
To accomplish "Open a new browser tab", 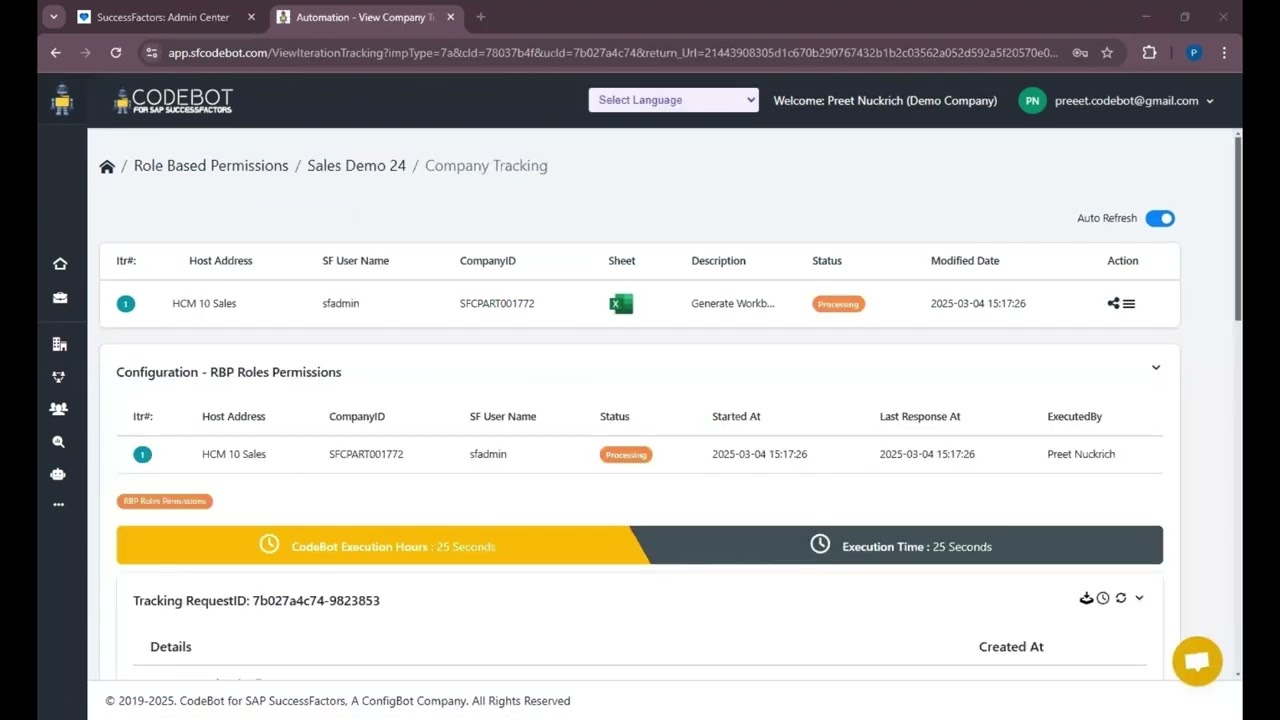I will 481,17.
